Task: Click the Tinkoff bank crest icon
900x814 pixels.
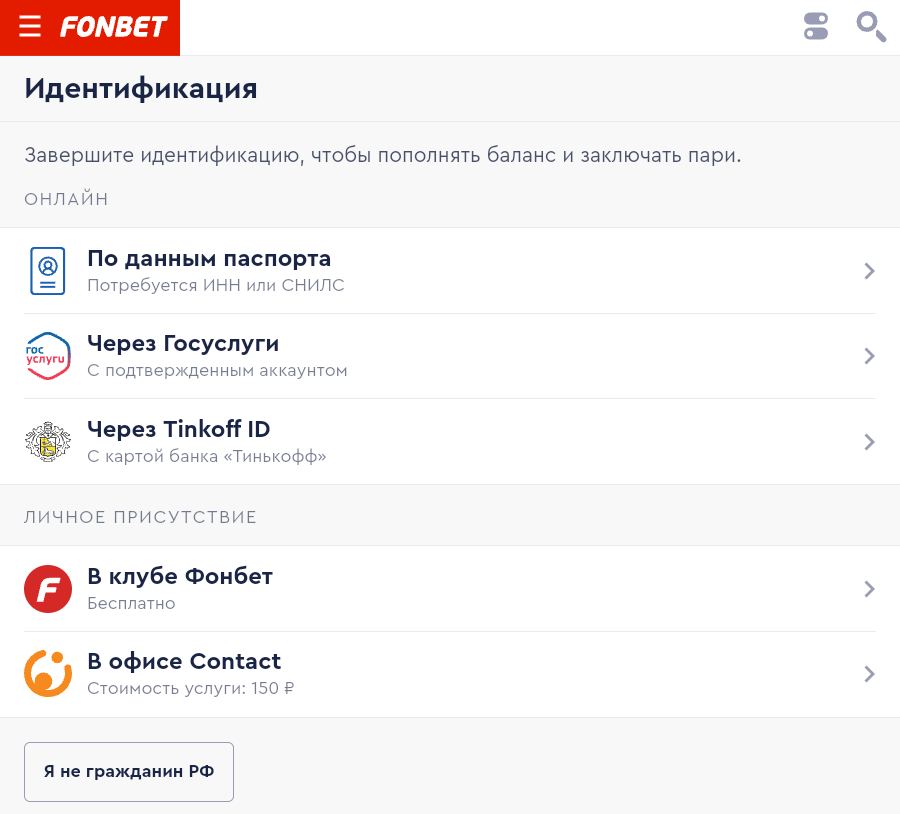Action: pos(47,441)
